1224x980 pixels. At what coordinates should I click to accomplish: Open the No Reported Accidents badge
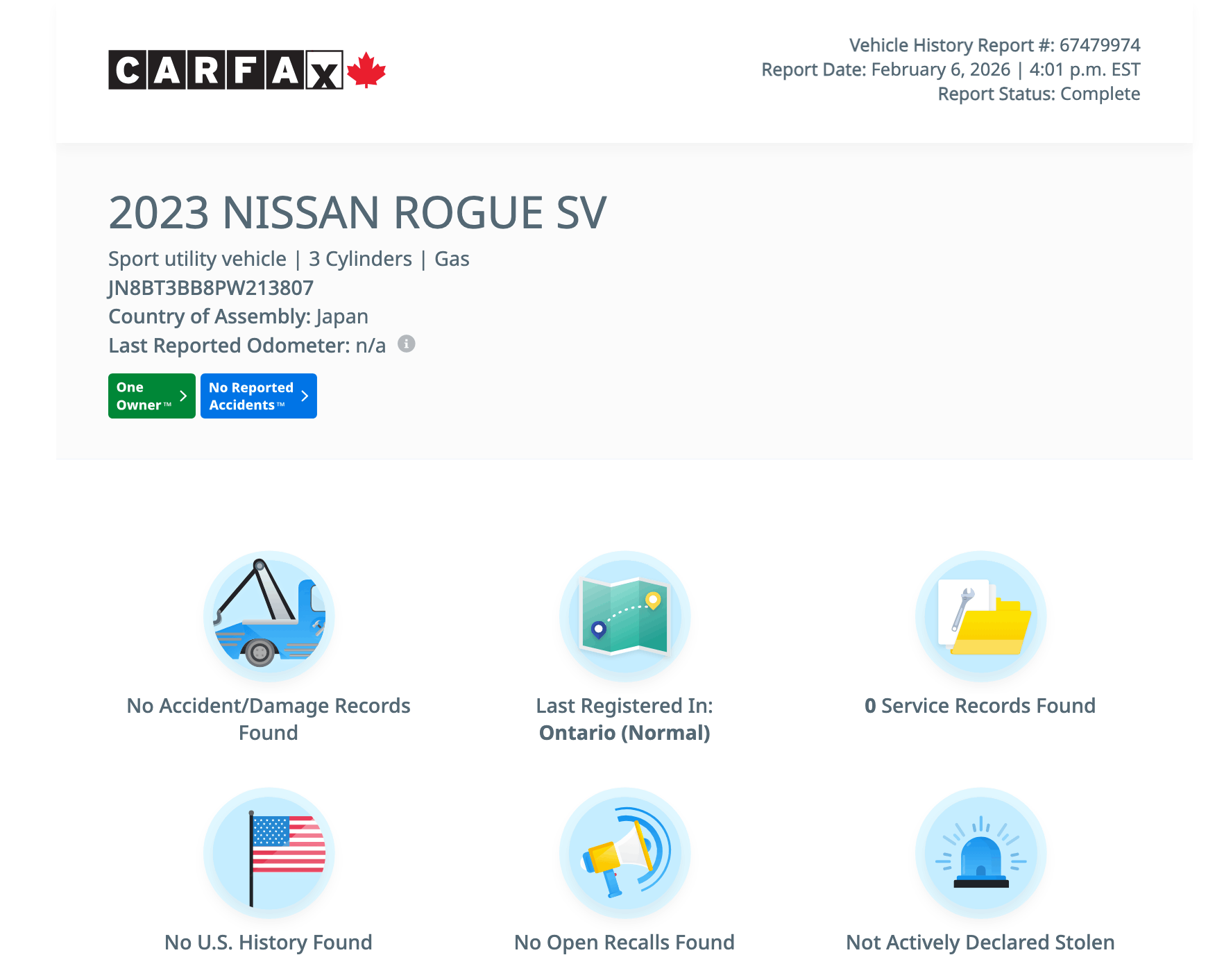click(x=251, y=396)
